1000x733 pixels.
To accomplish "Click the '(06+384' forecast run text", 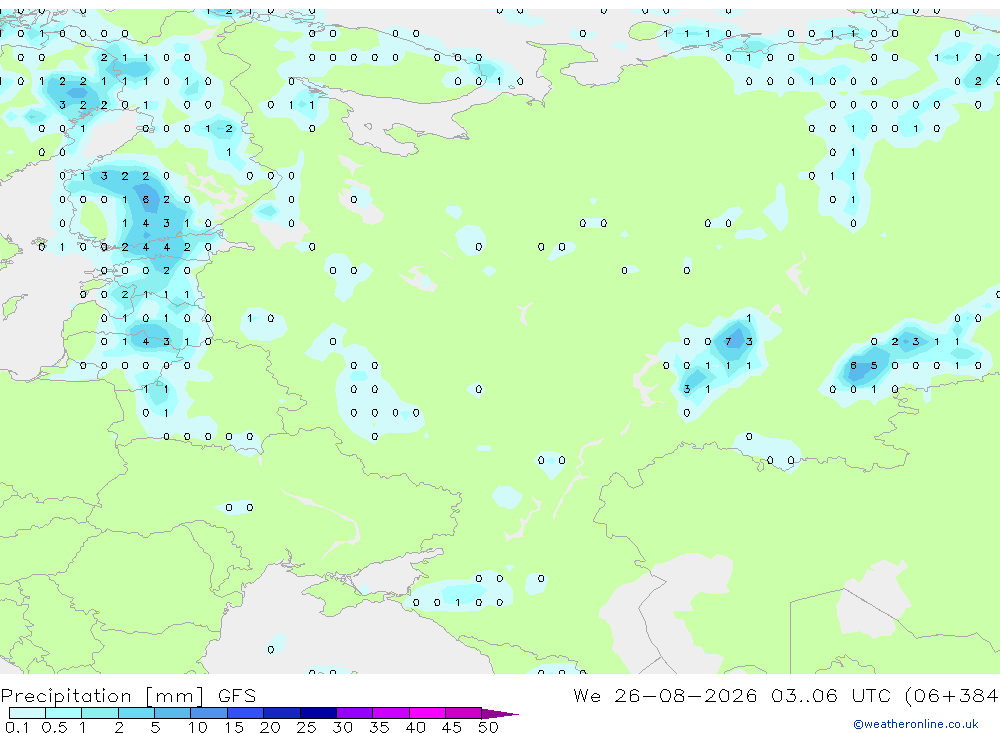I will [x=952, y=695].
